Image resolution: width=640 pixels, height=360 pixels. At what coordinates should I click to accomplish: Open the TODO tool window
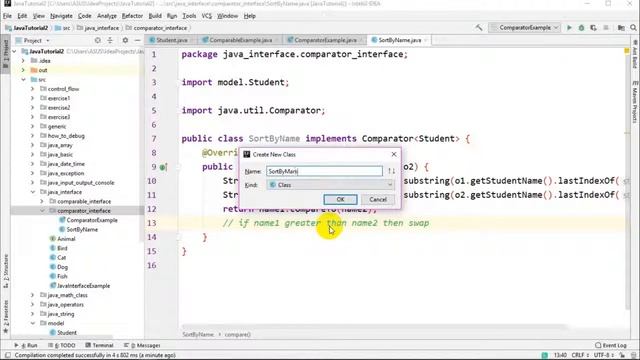pos(62,345)
